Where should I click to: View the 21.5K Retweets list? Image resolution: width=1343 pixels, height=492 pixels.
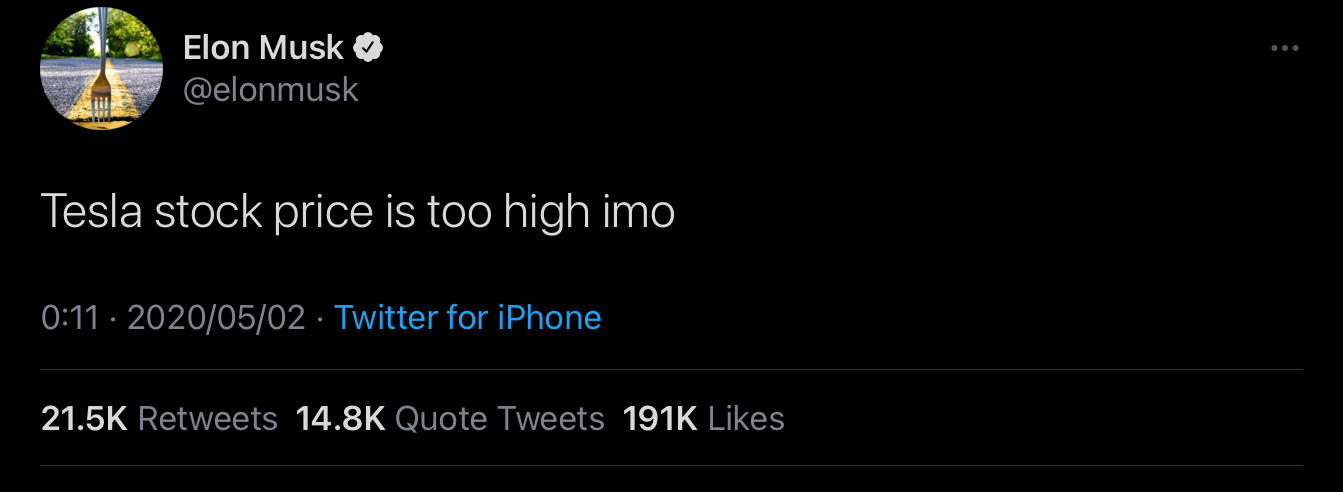tap(159, 418)
